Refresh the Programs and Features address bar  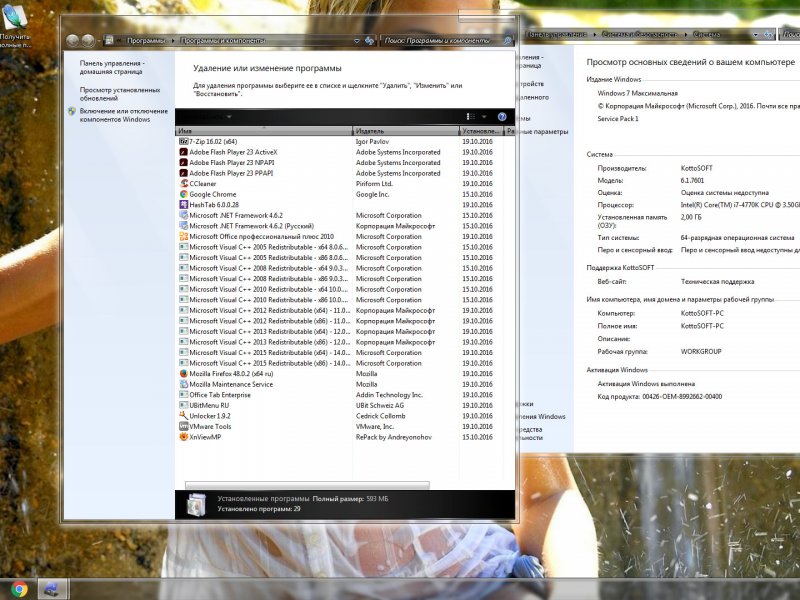click(369, 40)
